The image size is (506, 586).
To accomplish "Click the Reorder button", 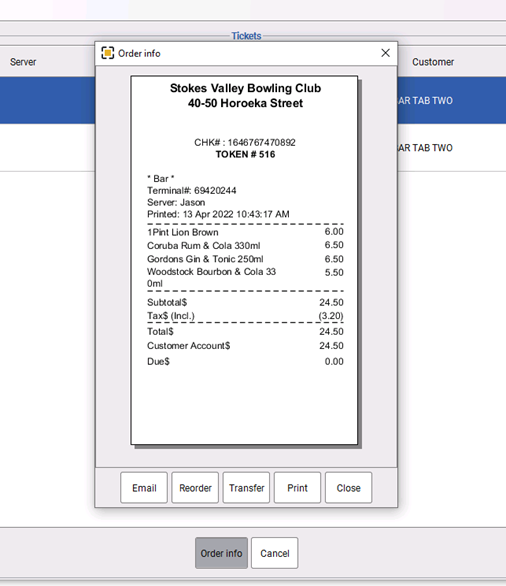I will coord(195,488).
